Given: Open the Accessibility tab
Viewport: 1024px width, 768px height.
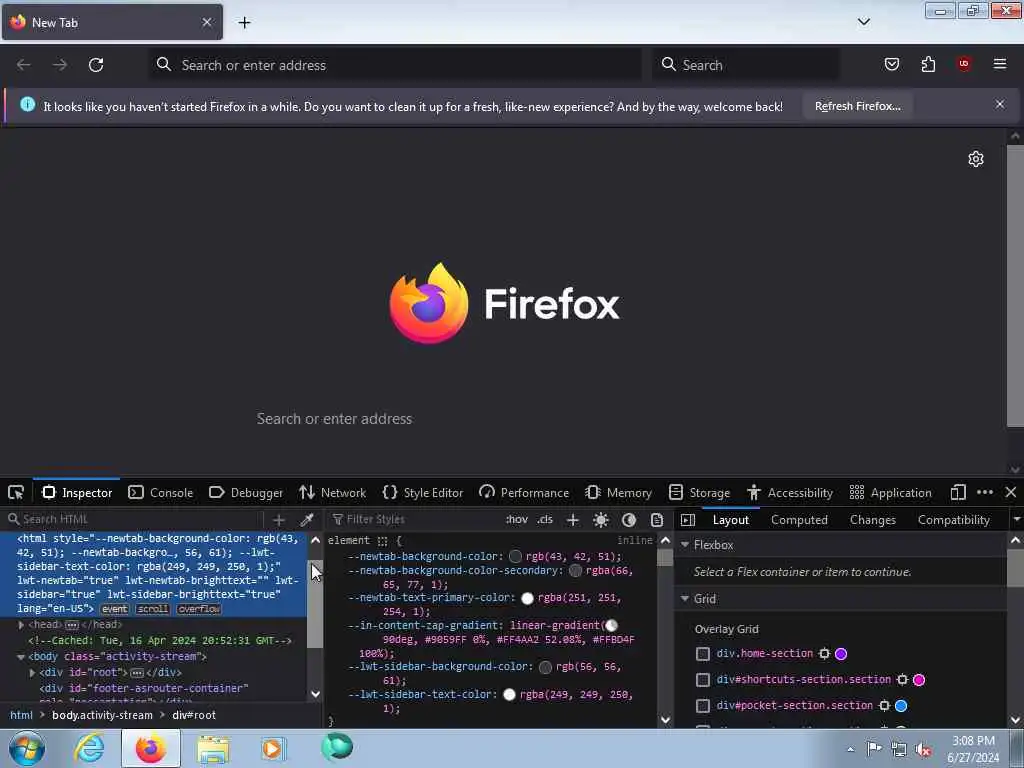Looking at the screenshot, I should point(790,492).
